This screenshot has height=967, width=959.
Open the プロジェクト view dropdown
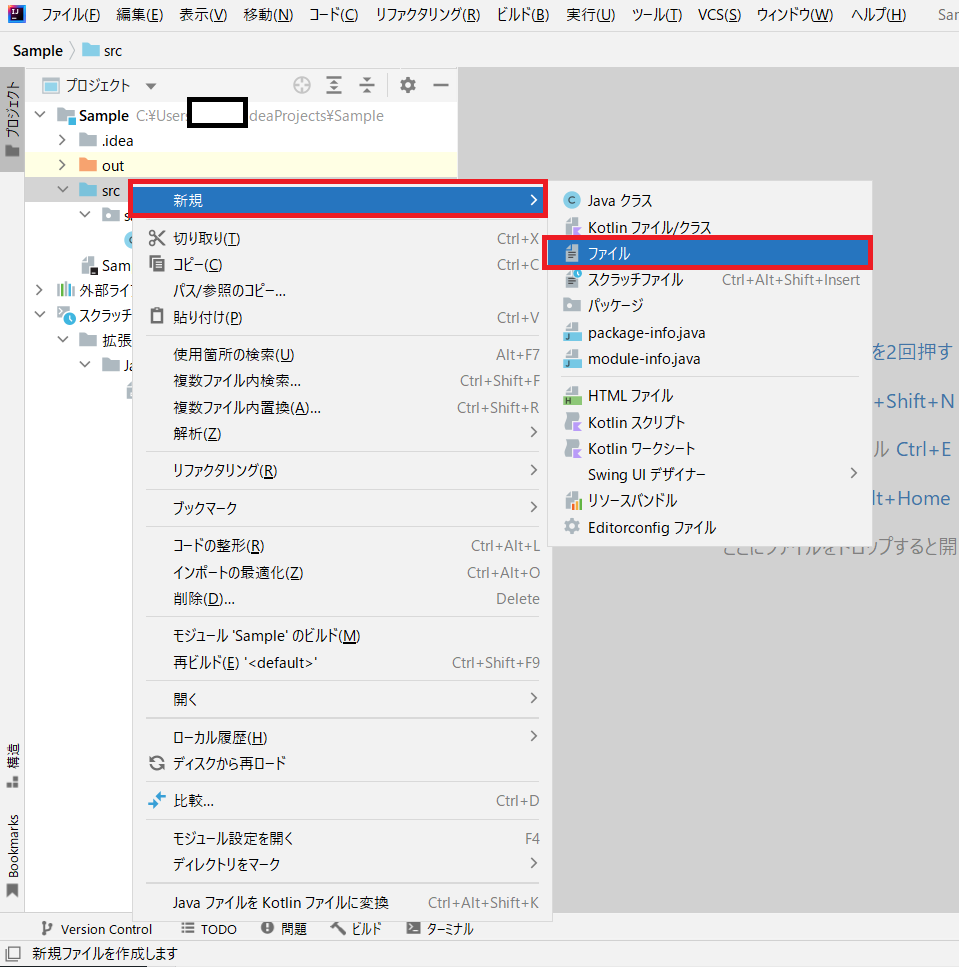coord(151,86)
